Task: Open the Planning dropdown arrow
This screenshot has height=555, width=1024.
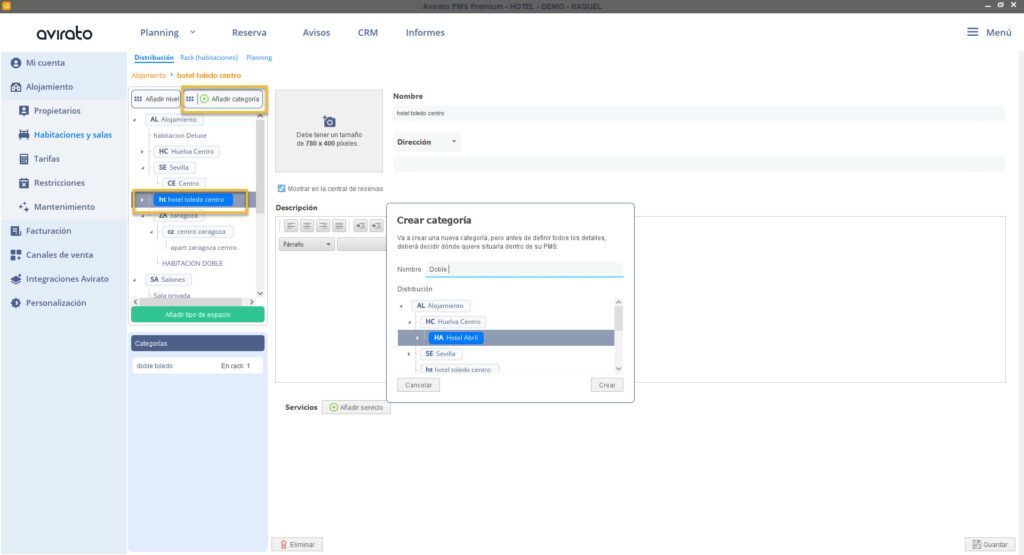Action: (x=193, y=32)
